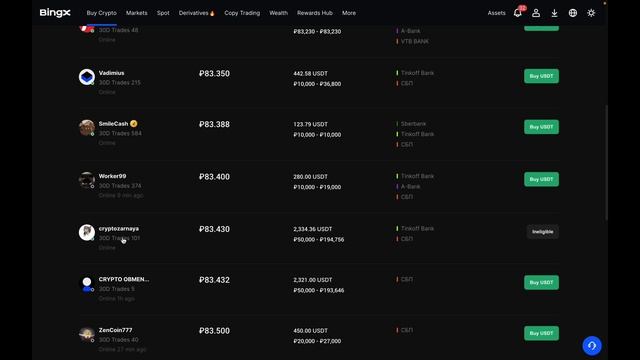The width and height of the screenshot is (640, 360).
Task: Click the BingX logo
Action: coord(55,13)
